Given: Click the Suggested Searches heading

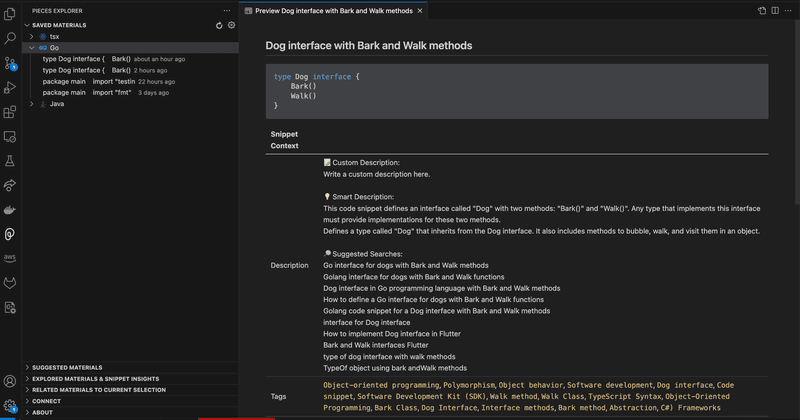Looking at the screenshot, I should point(363,254).
